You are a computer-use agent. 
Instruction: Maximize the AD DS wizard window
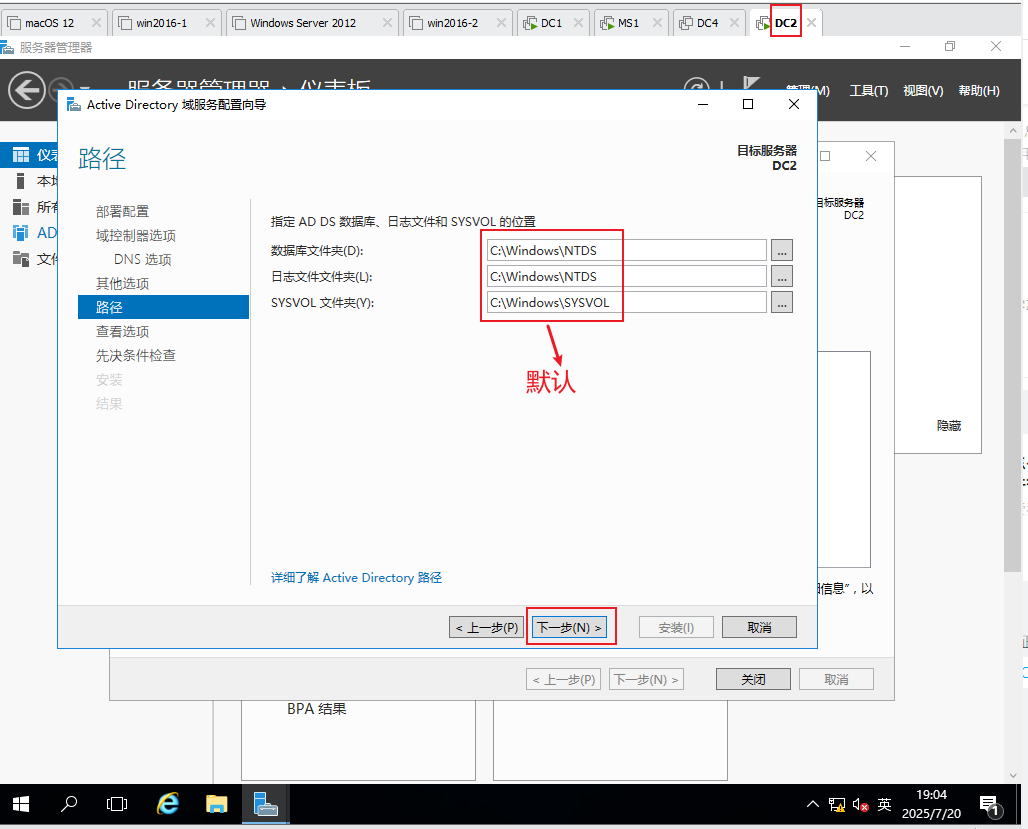pos(747,104)
